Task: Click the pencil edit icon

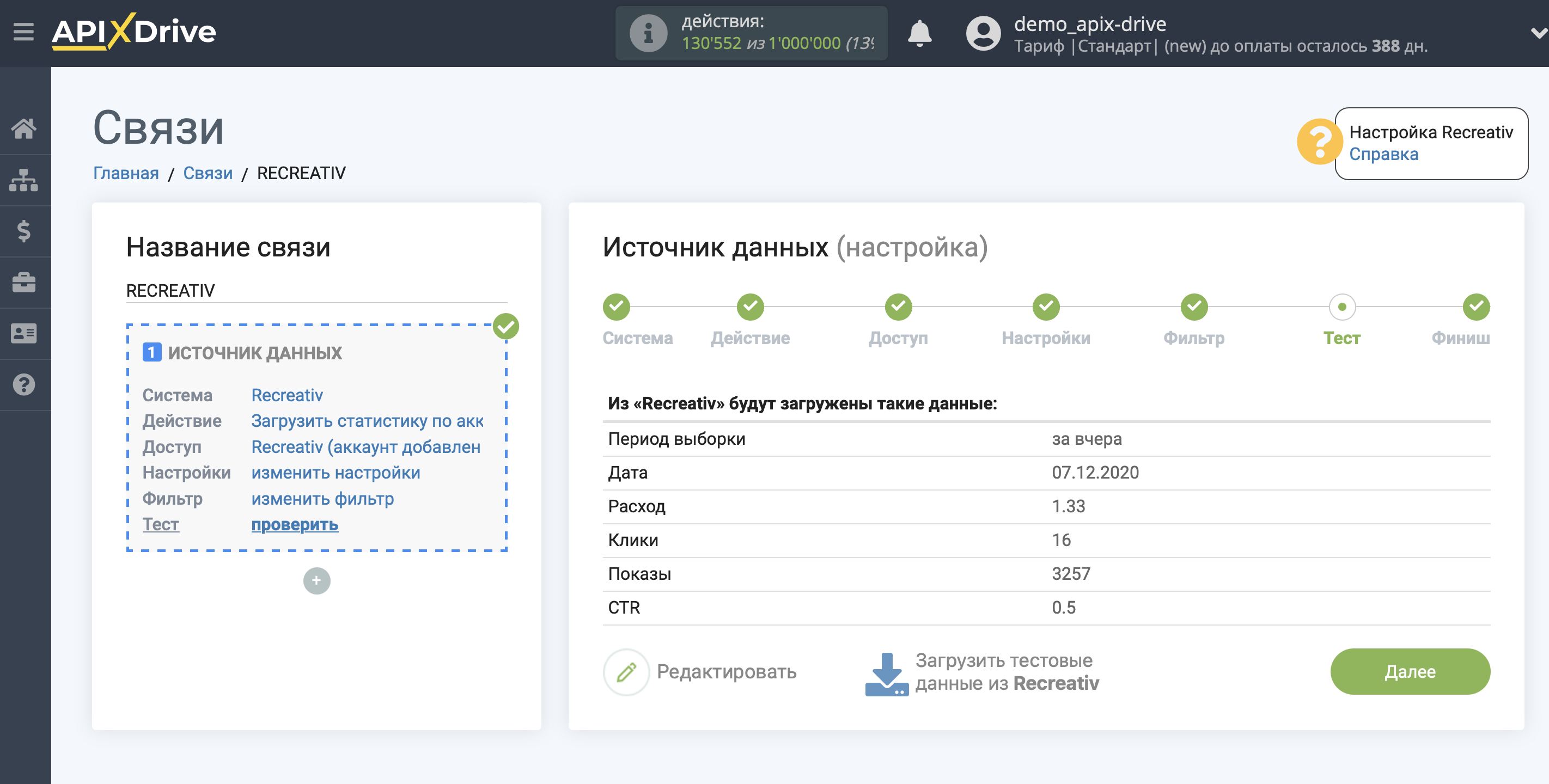Action: pyautogui.click(x=626, y=671)
